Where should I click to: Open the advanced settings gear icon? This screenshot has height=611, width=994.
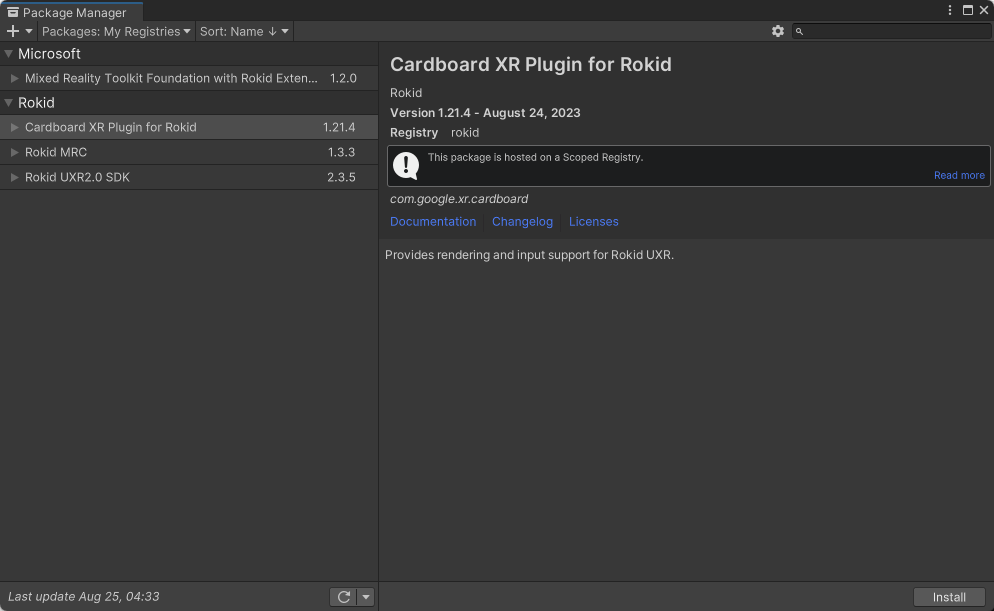pos(778,31)
